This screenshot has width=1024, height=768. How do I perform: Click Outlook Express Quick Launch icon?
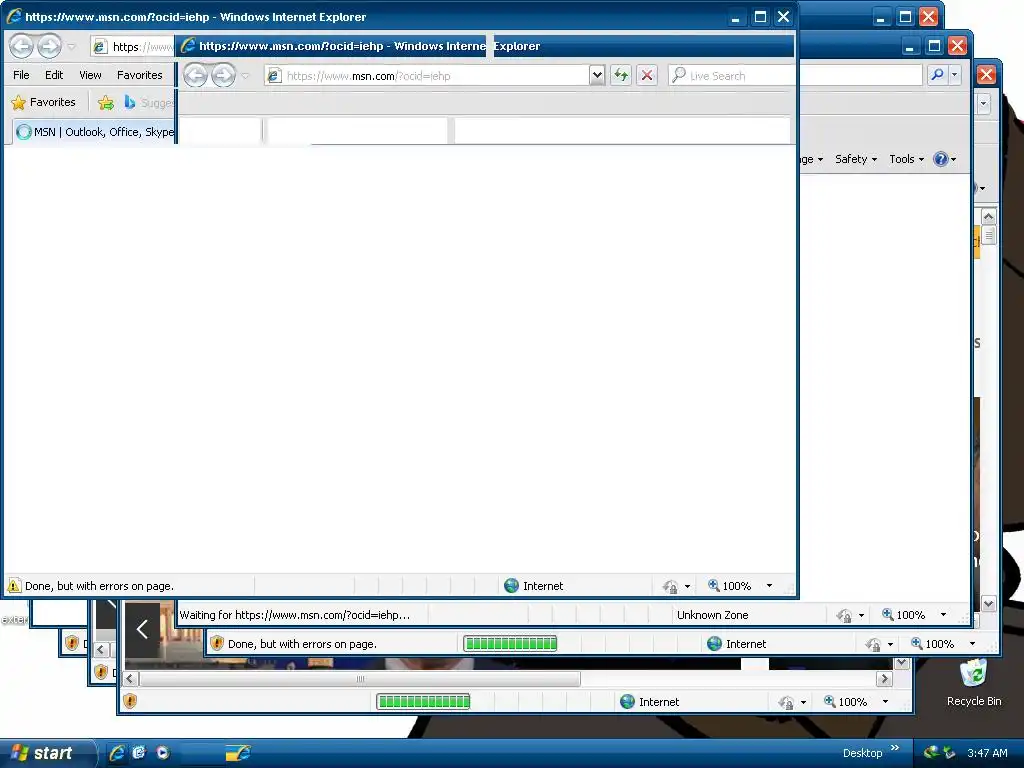point(139,753)
